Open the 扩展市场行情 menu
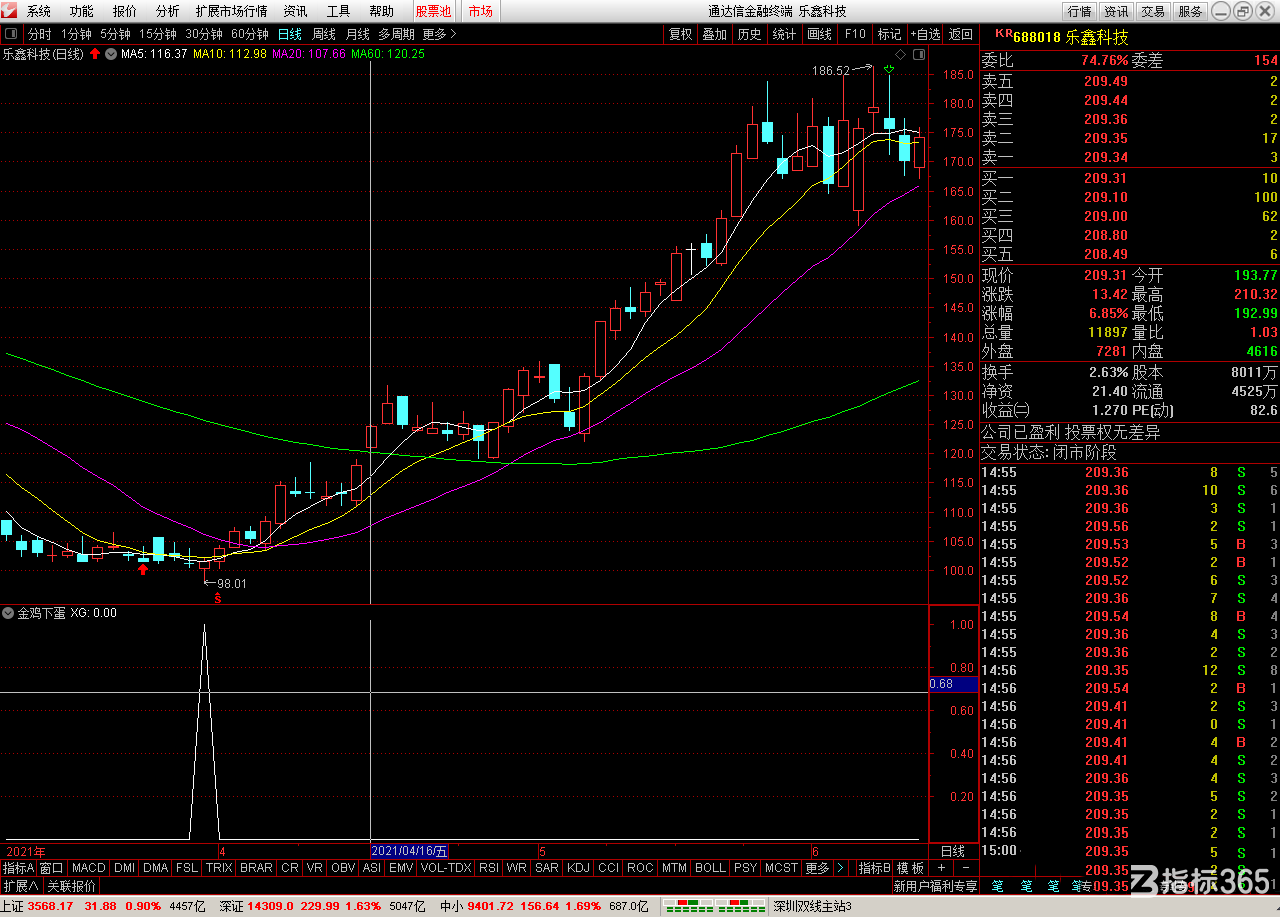This screenshot has width=1280, height=918. click(231, 11)
